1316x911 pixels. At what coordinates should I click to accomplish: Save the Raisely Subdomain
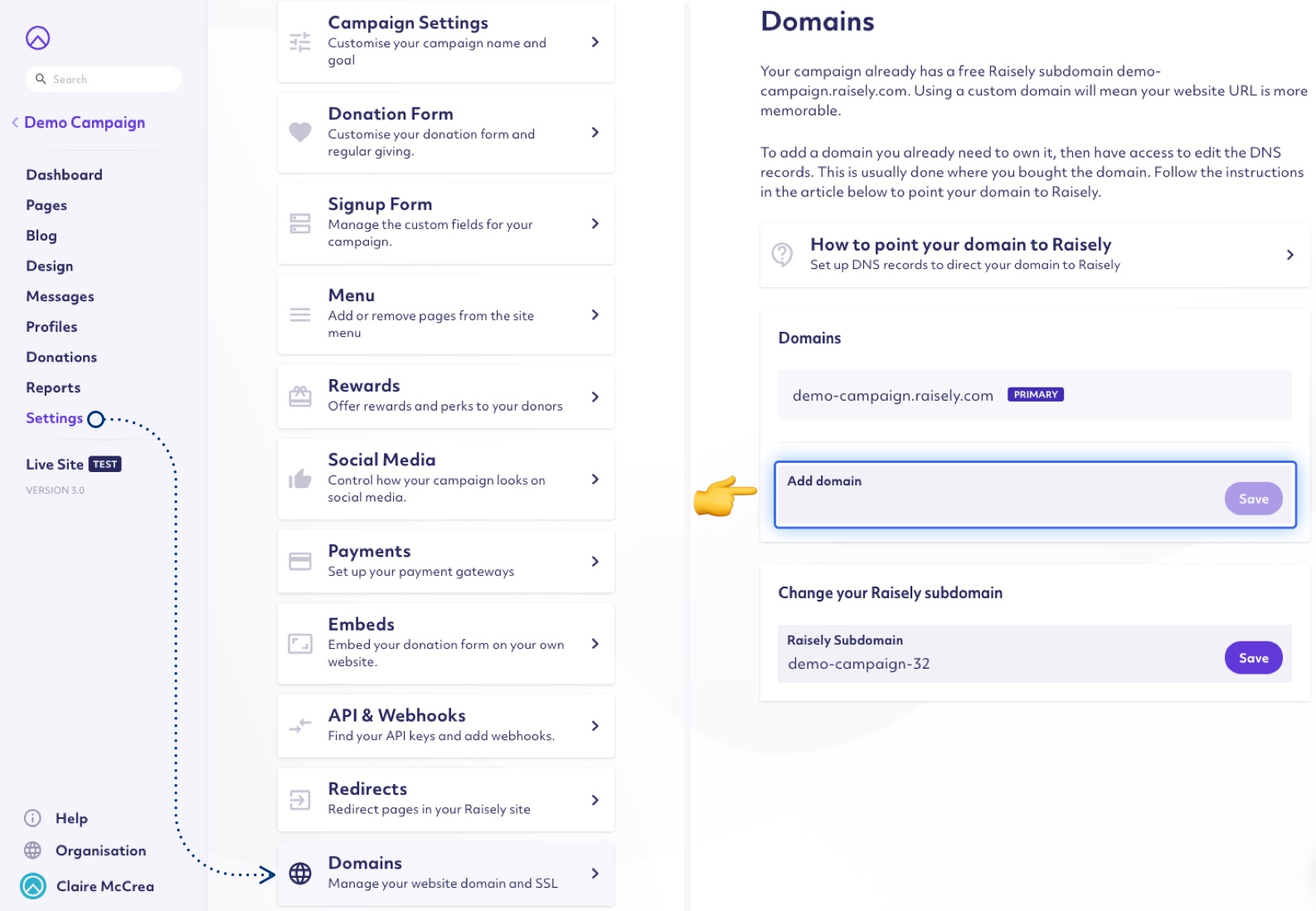[x=1253, y=658]
